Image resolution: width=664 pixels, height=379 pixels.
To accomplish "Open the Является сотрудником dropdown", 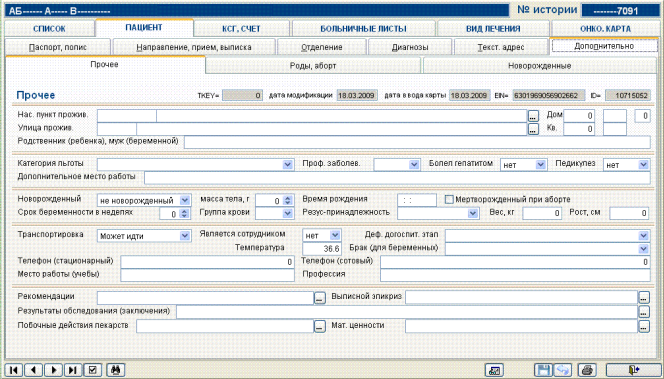I will click(335, 235).
